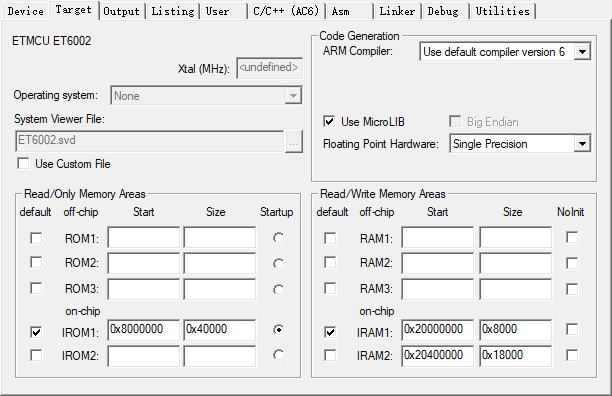Click the ROM1 Size field

coord(220,237)
